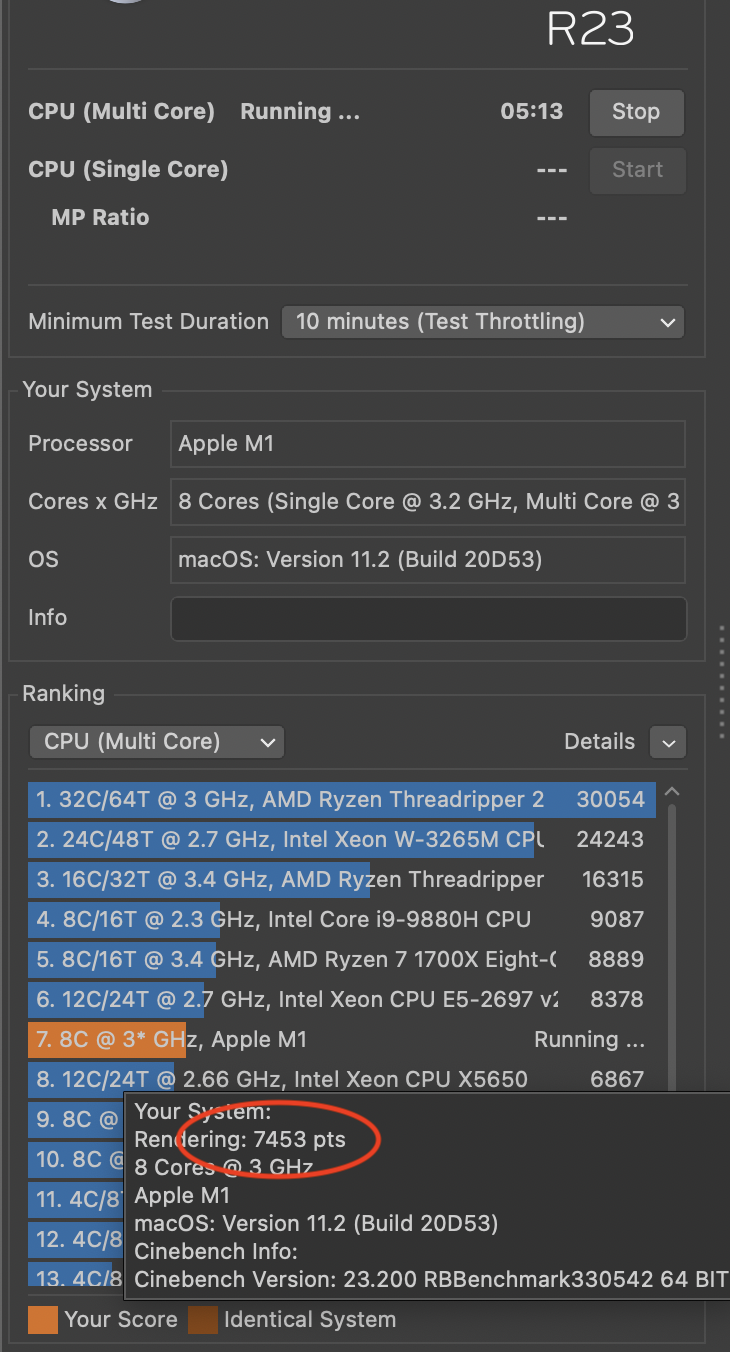Click the R23 logo at the top
Viewport: 730px width, 1352px height.
590,29
